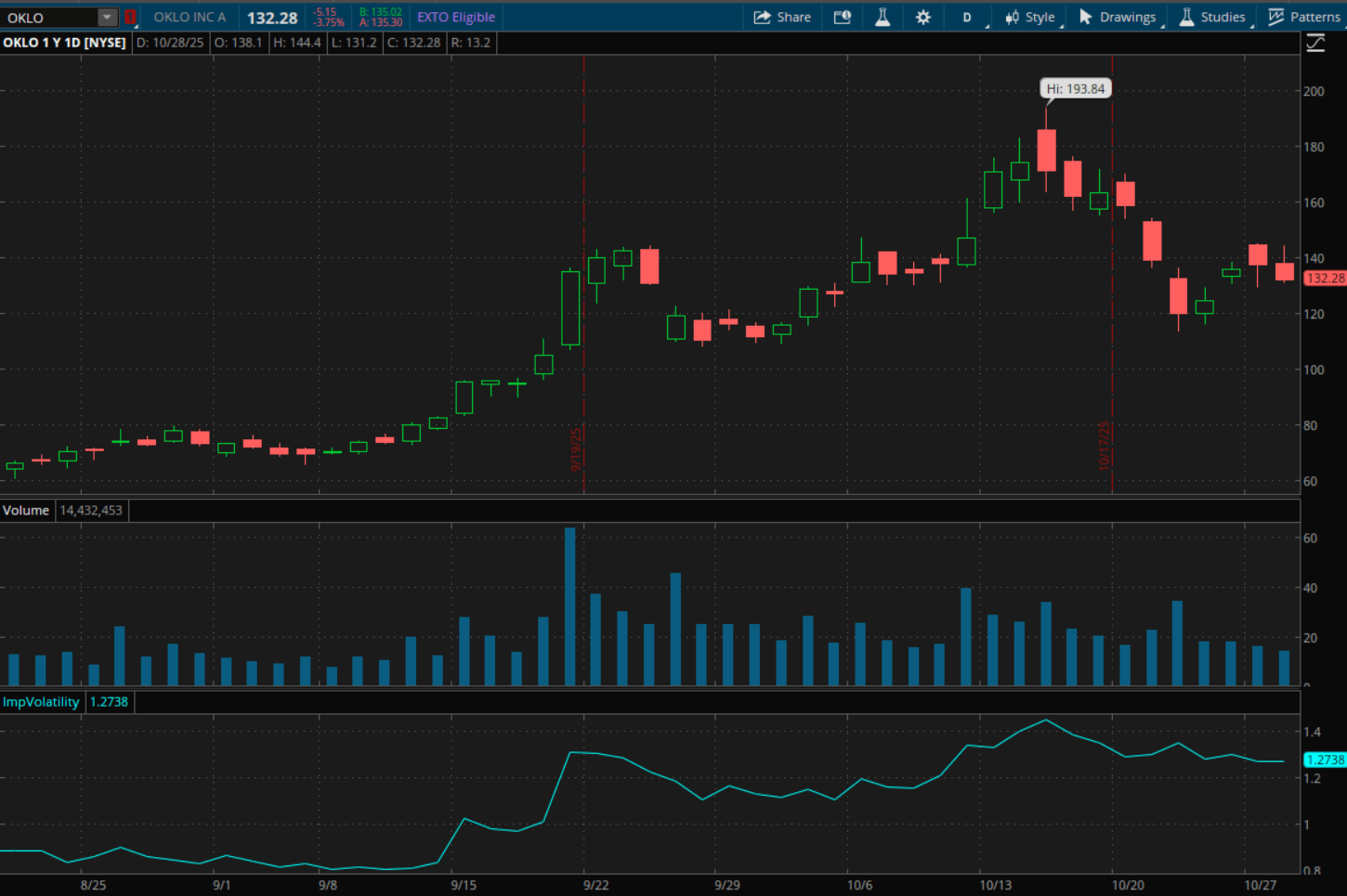The height and width of the screenshot is (896, 1347).
Task: Select the flask icon left of the gear
Action: [x=882, y=17]
